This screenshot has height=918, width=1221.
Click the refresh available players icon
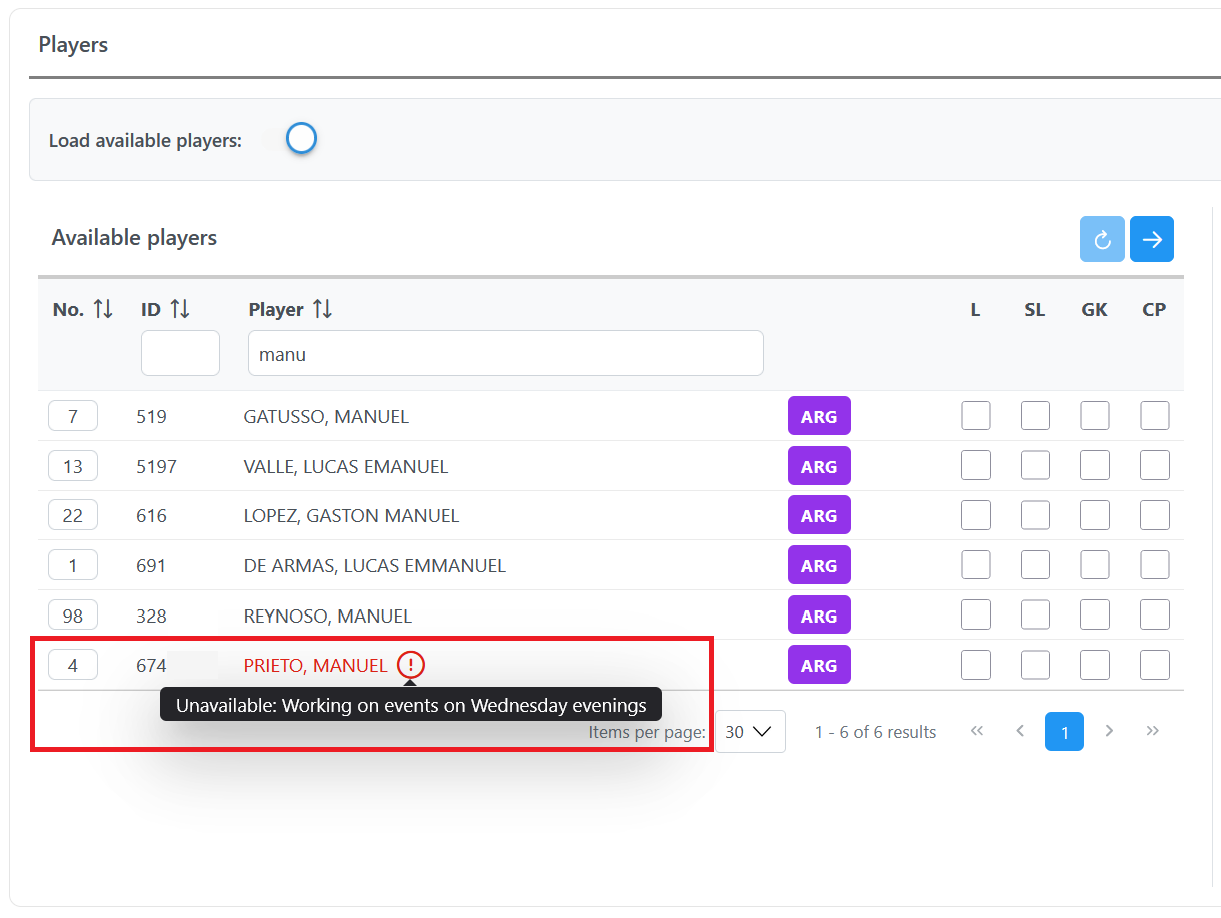pos(1102,239)
